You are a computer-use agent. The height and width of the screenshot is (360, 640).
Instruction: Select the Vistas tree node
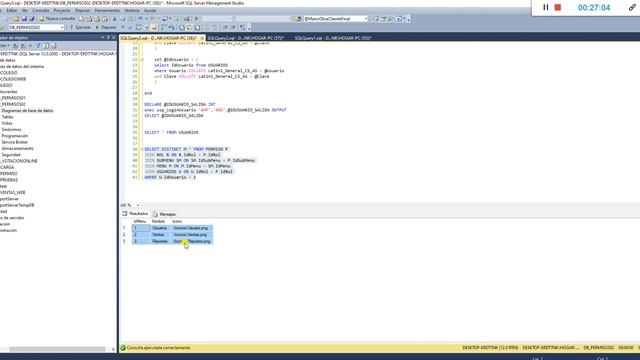[7, 123]
